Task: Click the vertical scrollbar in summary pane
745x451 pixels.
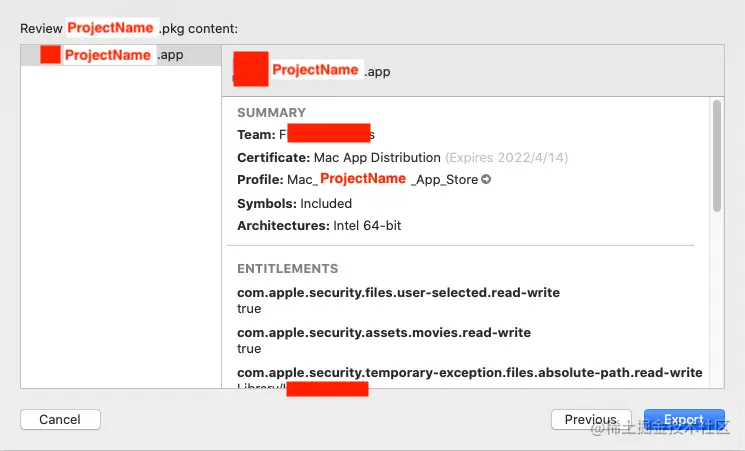Action: (x=717, y=155)
